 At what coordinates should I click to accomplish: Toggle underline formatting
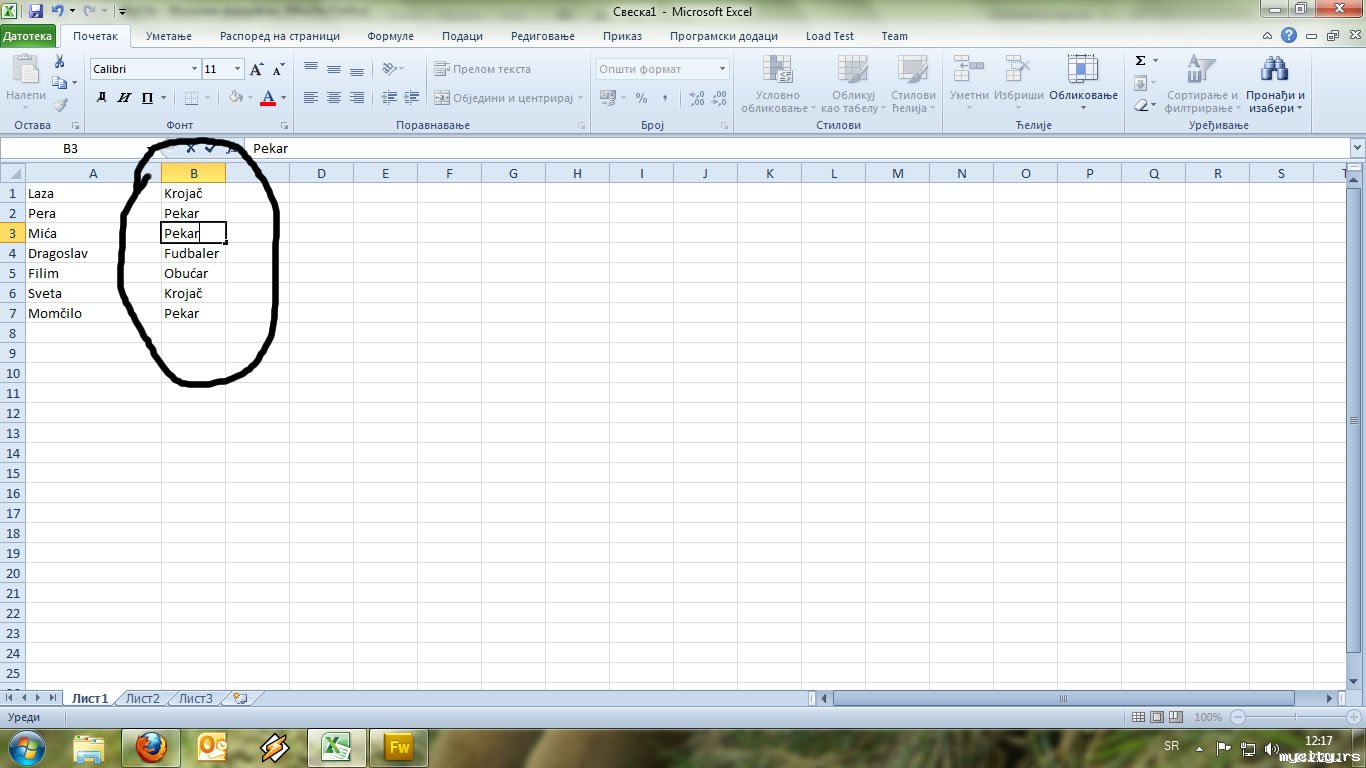147,98
